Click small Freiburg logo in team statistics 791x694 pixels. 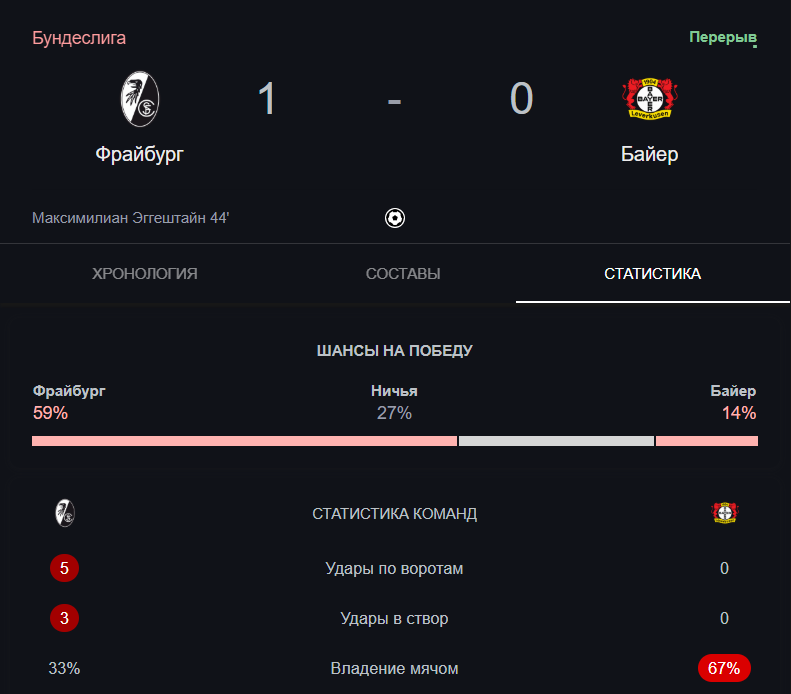pos(65,514)
